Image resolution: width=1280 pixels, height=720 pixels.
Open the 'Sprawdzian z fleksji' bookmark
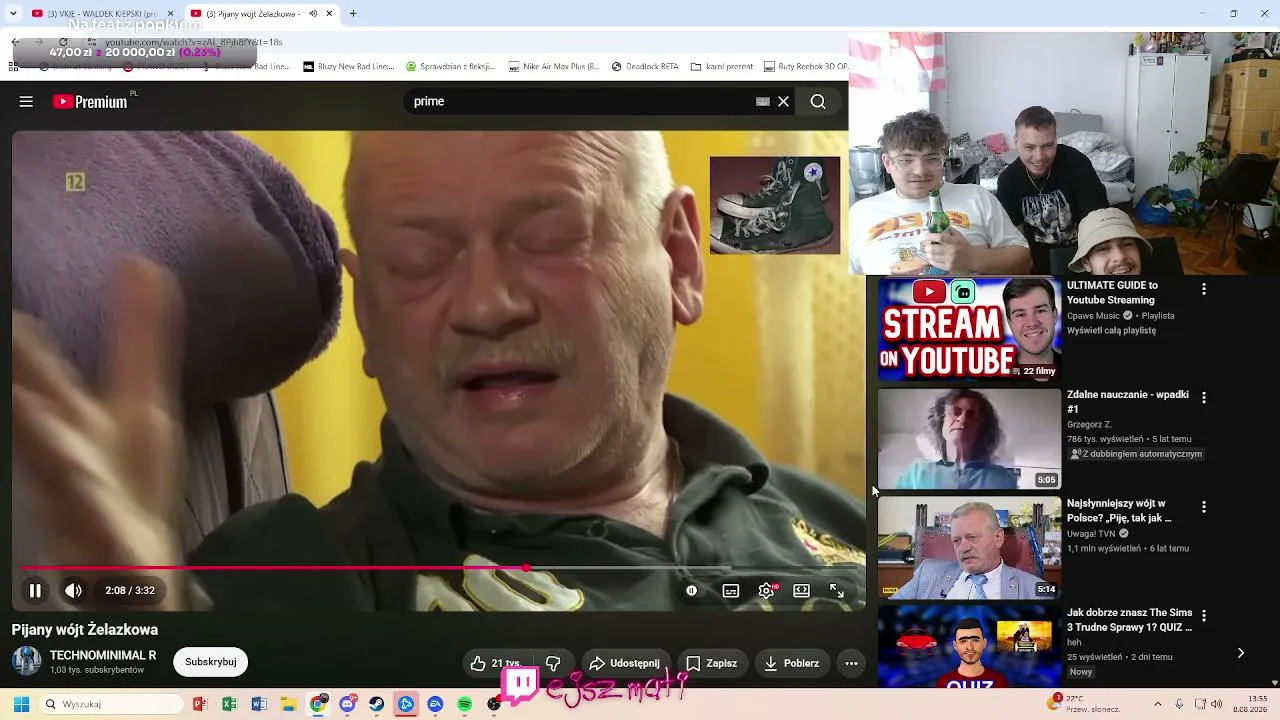tap(451, 67)
